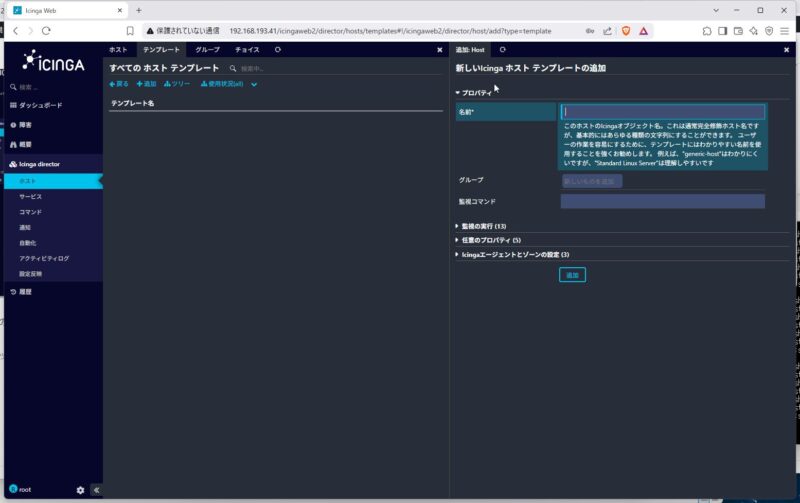Click the password key icon in address bar
This screenshot has height=503, width=800.
tap(590, 31)
